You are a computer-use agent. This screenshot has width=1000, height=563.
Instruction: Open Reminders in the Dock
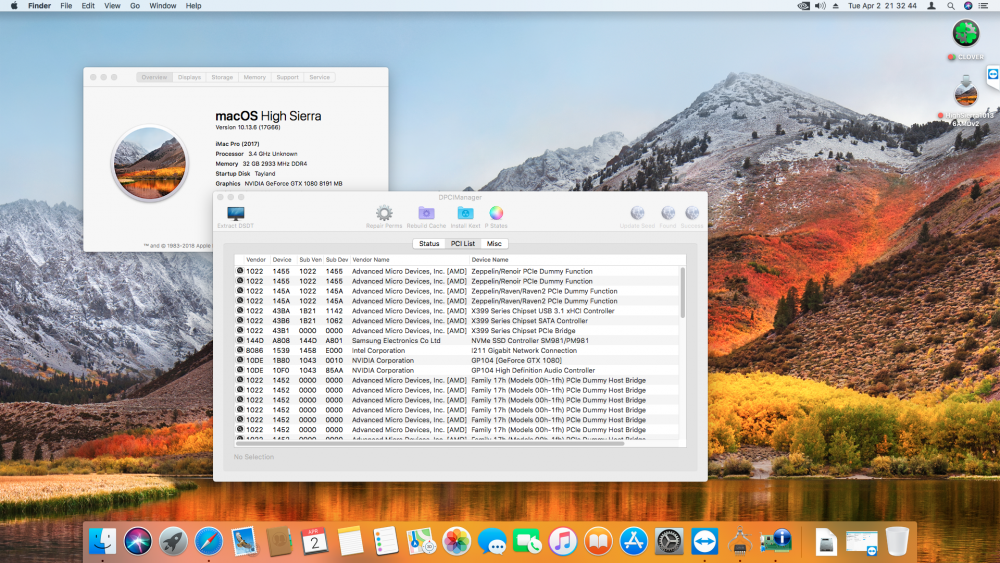click(x=385, y=541)
